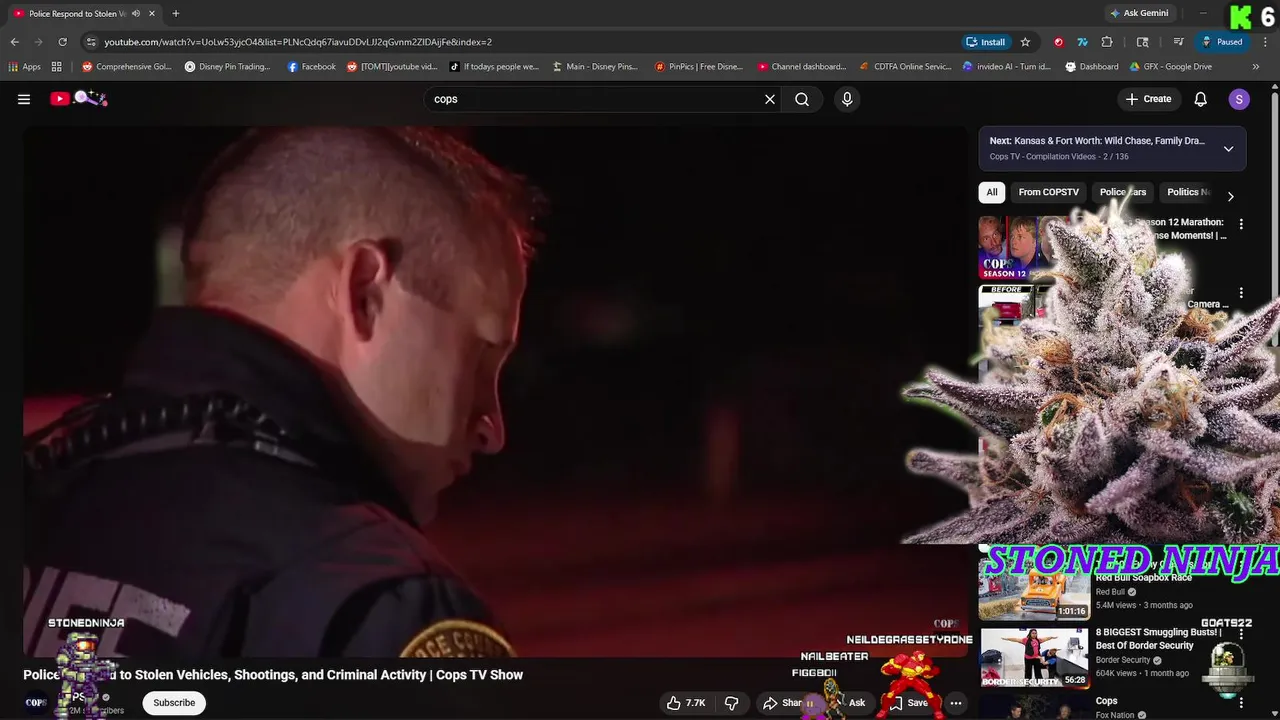Image resolution: width=1280 pixels, height=720 pixels.
Task: Like the video with thumbs-up
Action: pyautogui.click(x=686, y=703)
